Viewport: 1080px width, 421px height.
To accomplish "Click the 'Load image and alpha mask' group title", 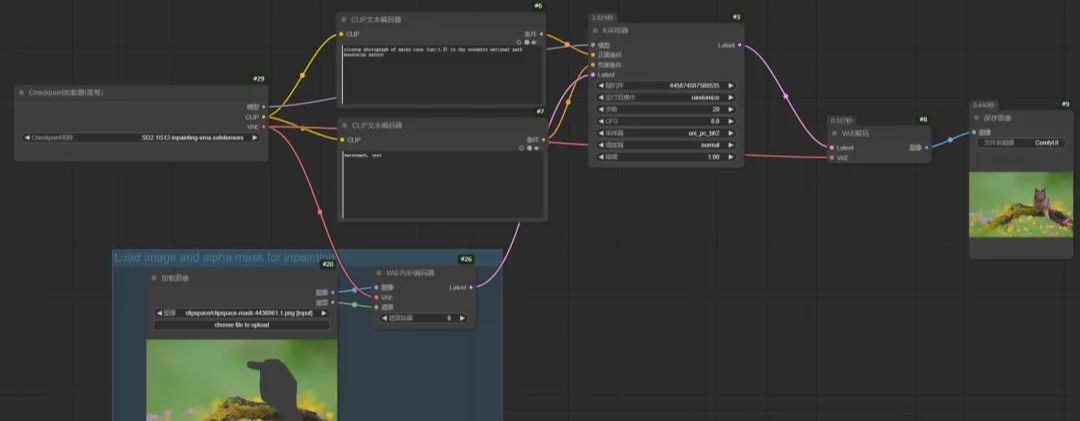I will tap(222, 258).
